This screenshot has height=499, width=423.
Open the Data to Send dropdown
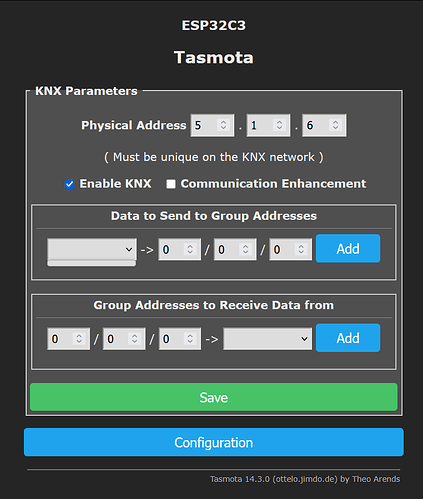92,249
